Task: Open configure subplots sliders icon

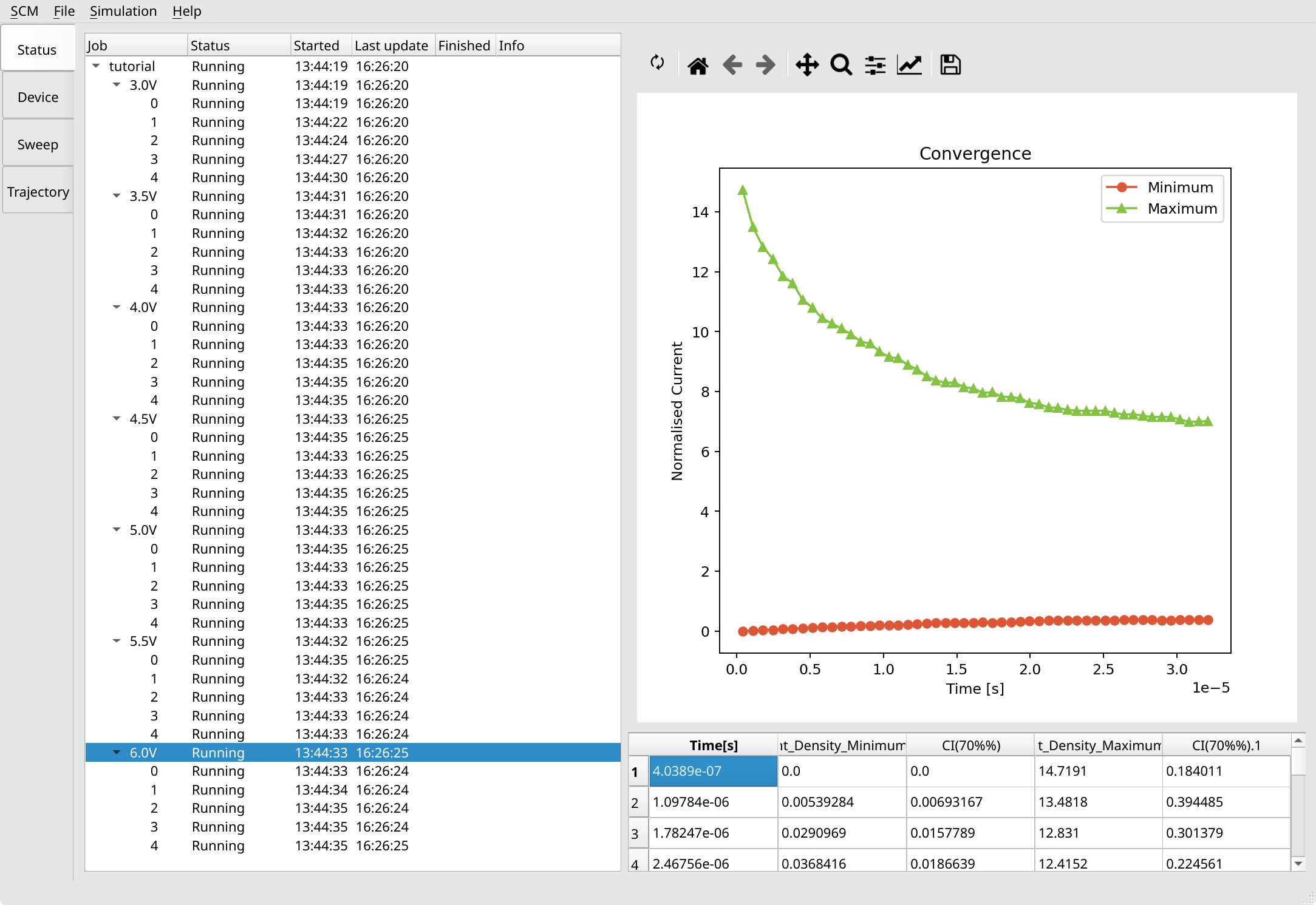Action: point(875,65)
